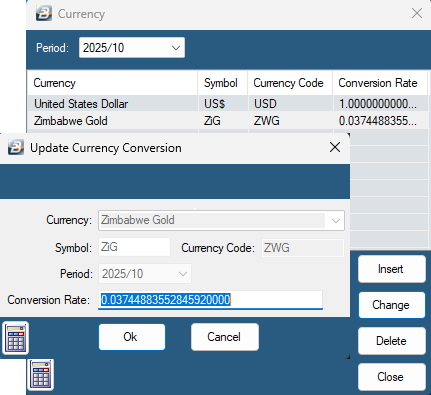Select the Zimbabwe Gold row
Image resolution: width=431 pixels, height=395 pixels.
point(228,121)
